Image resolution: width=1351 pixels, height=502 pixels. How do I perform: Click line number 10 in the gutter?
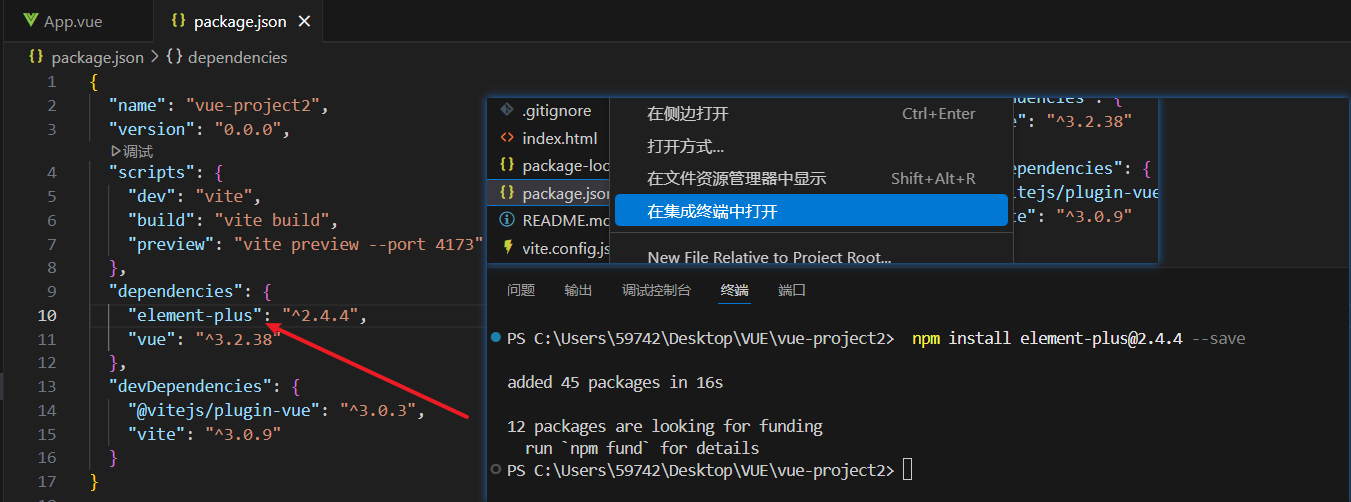click(x=47, y=315)
